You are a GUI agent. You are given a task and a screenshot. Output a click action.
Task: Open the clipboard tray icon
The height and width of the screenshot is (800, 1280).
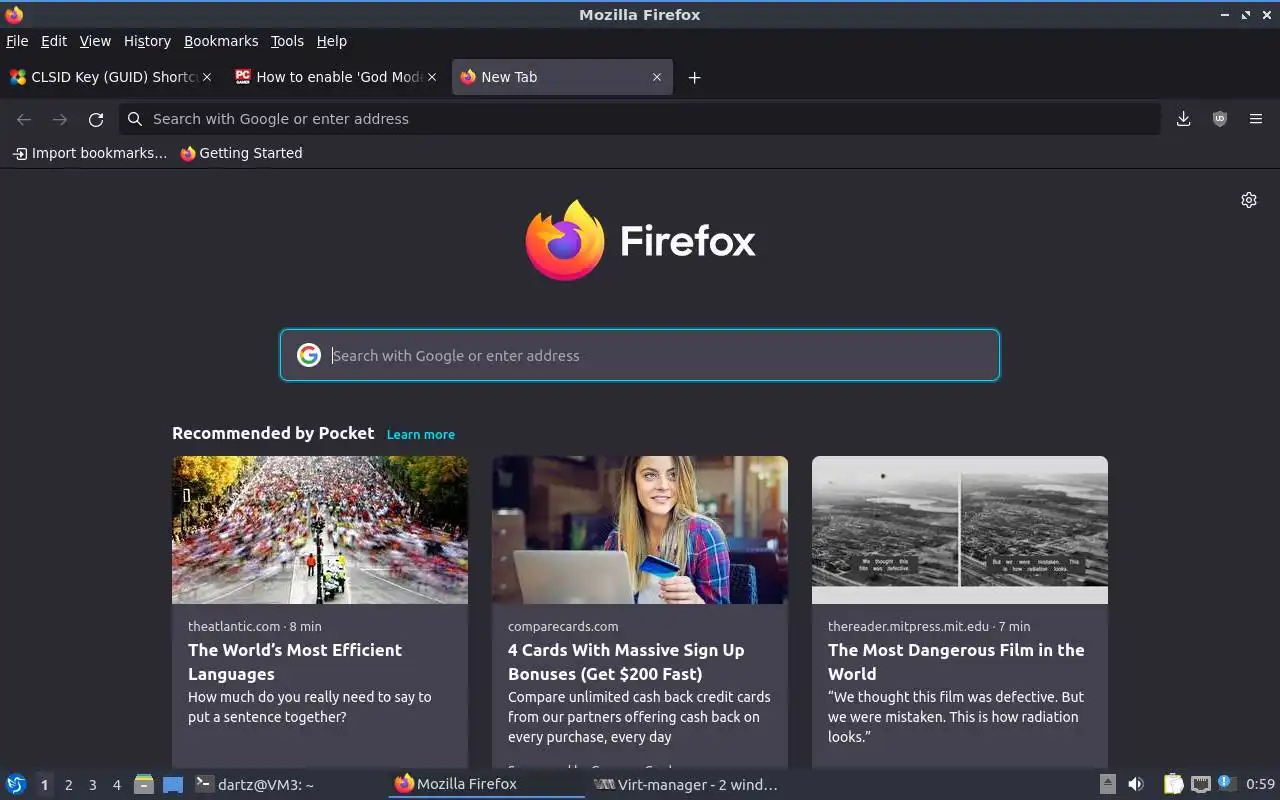(x=1173, y=784)
